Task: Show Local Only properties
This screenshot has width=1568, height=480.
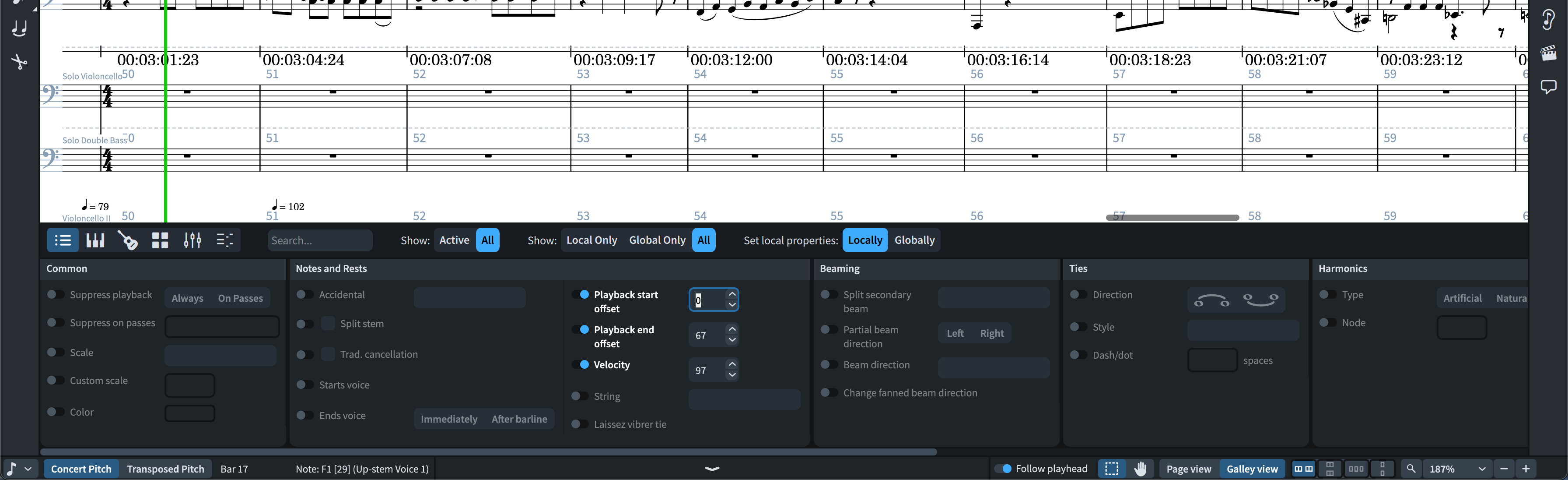Action: tap(591, 240)
